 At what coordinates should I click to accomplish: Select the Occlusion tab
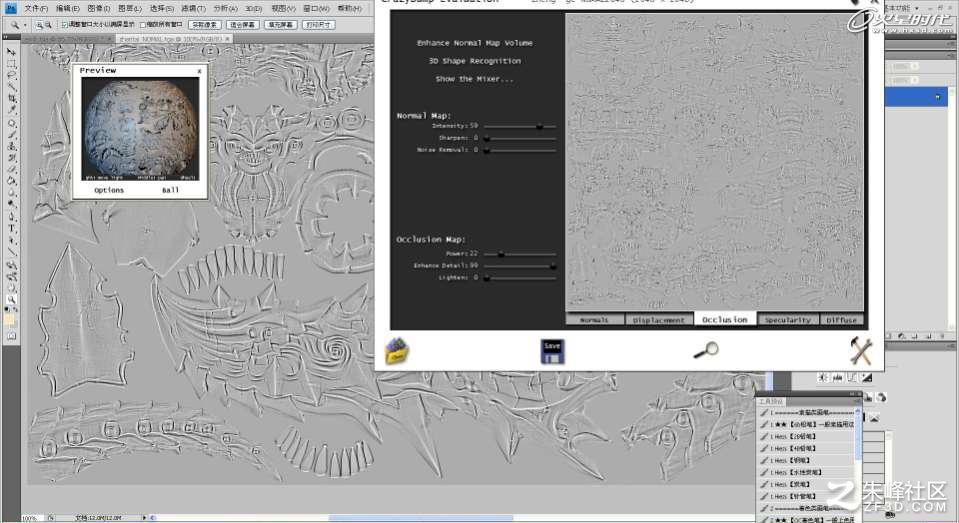725,319
